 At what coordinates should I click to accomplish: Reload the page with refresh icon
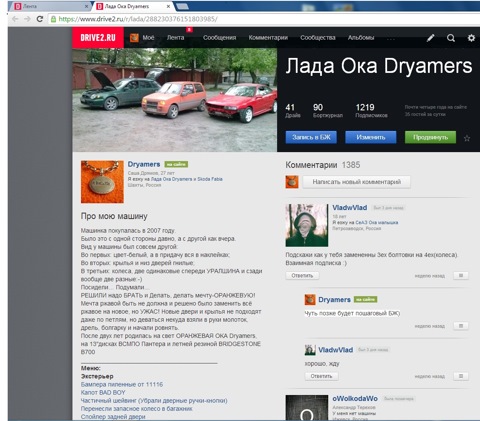tap(40, 19)
